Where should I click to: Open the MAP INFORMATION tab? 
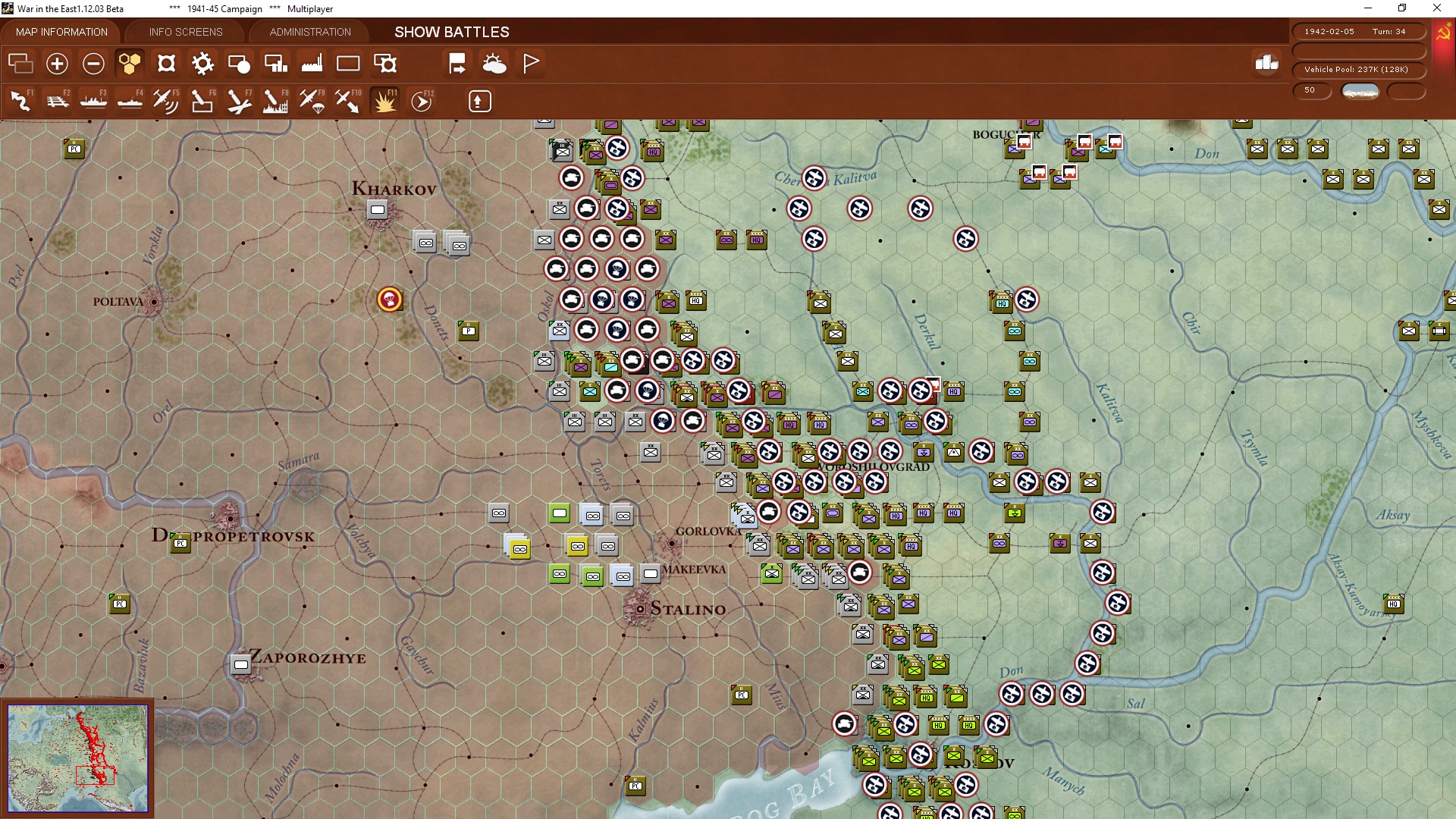coord(61,32)
